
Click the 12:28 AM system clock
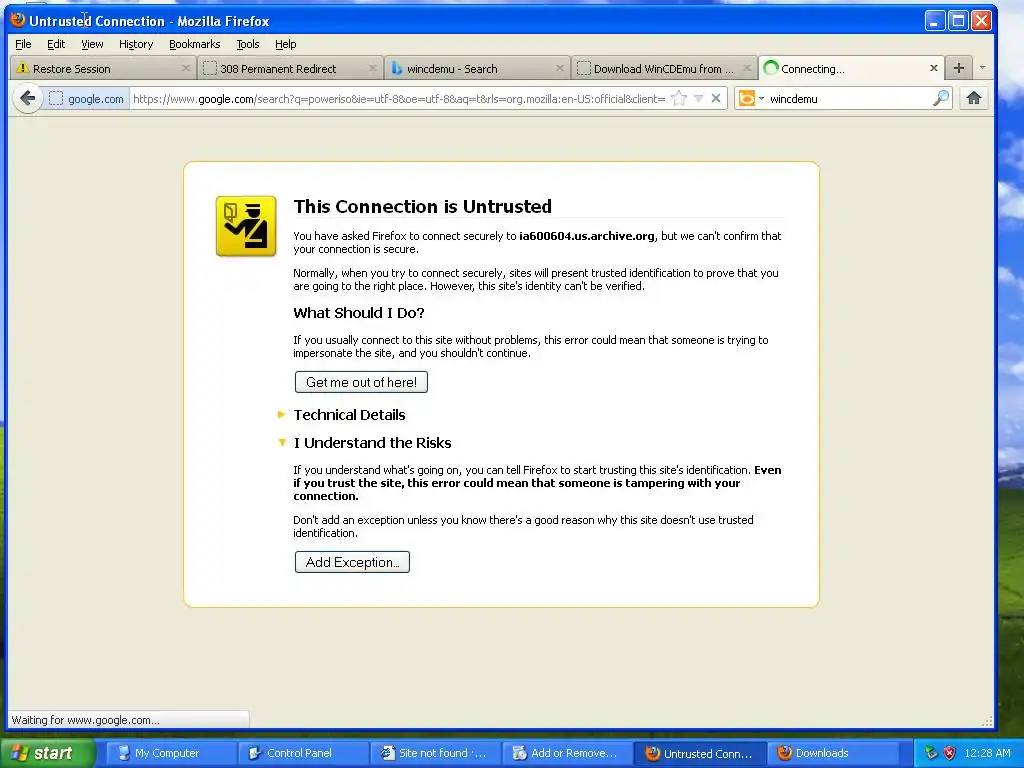[x=987, y=753]
